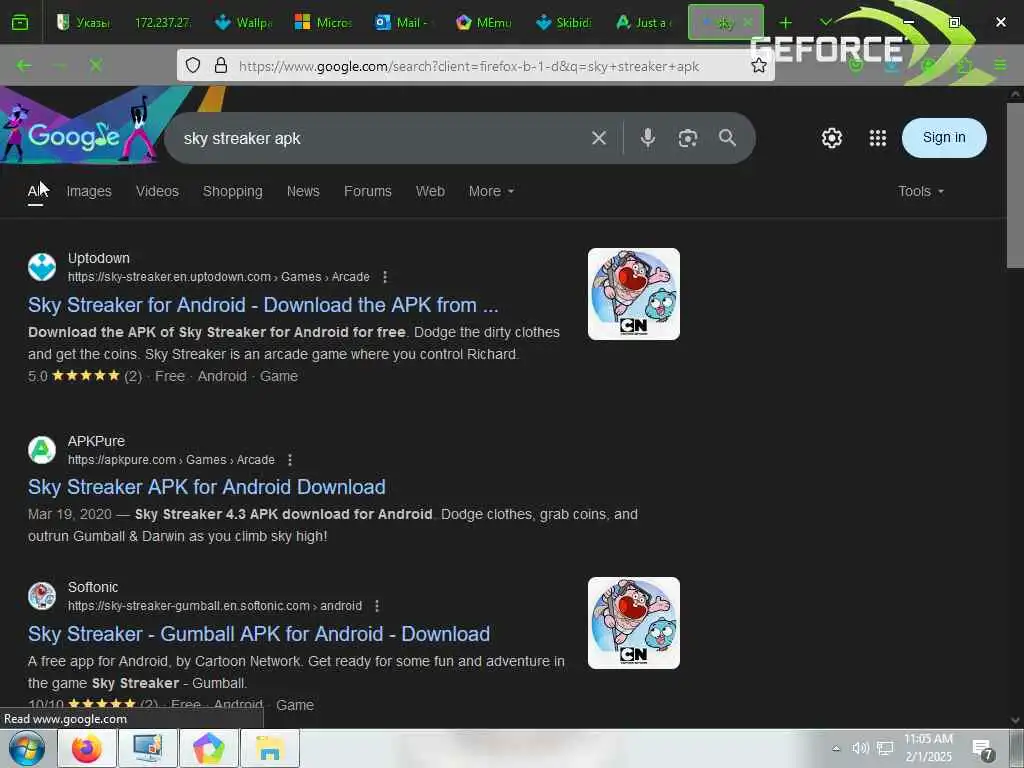
Task: Open the Windows Start menu orb
Action: [26, 748]
